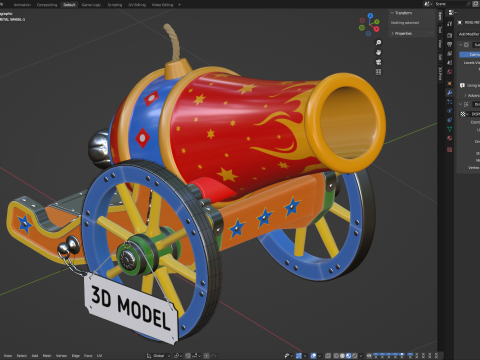Open the Compositing workspace tab

pyautogui.click(x=47, y=5)
